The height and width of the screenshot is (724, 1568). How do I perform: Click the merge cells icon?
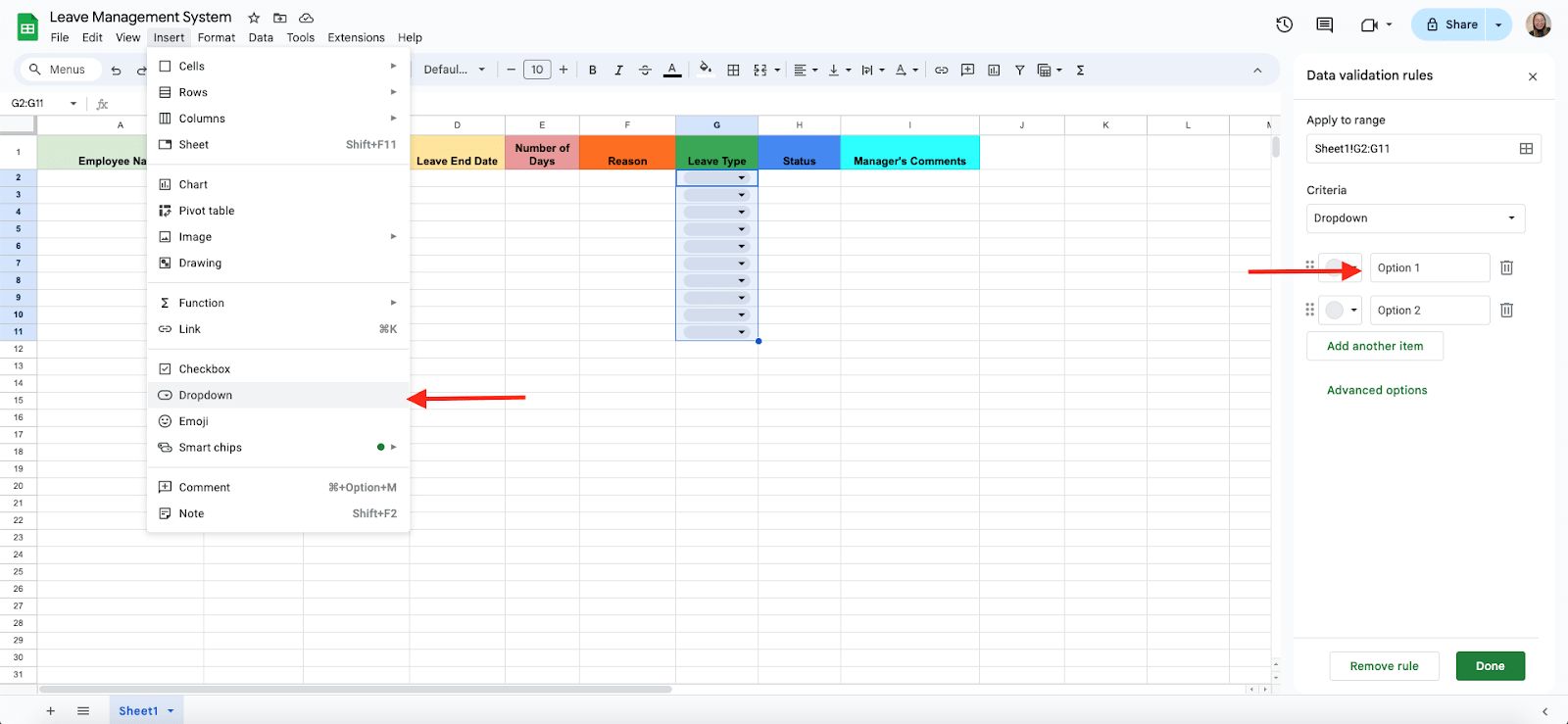click(x=760, y=70)
